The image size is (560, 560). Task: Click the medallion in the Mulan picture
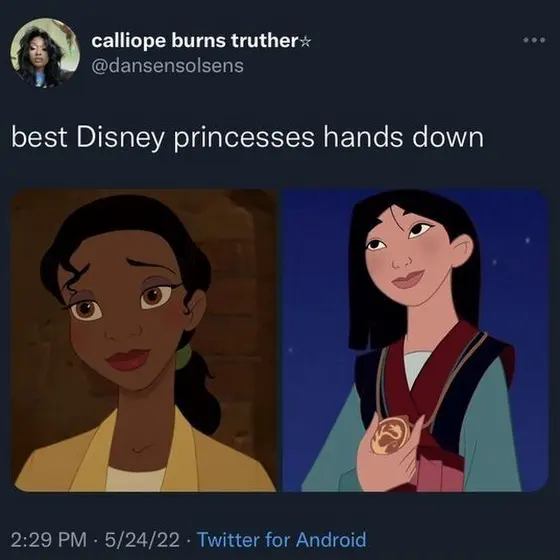390,435
